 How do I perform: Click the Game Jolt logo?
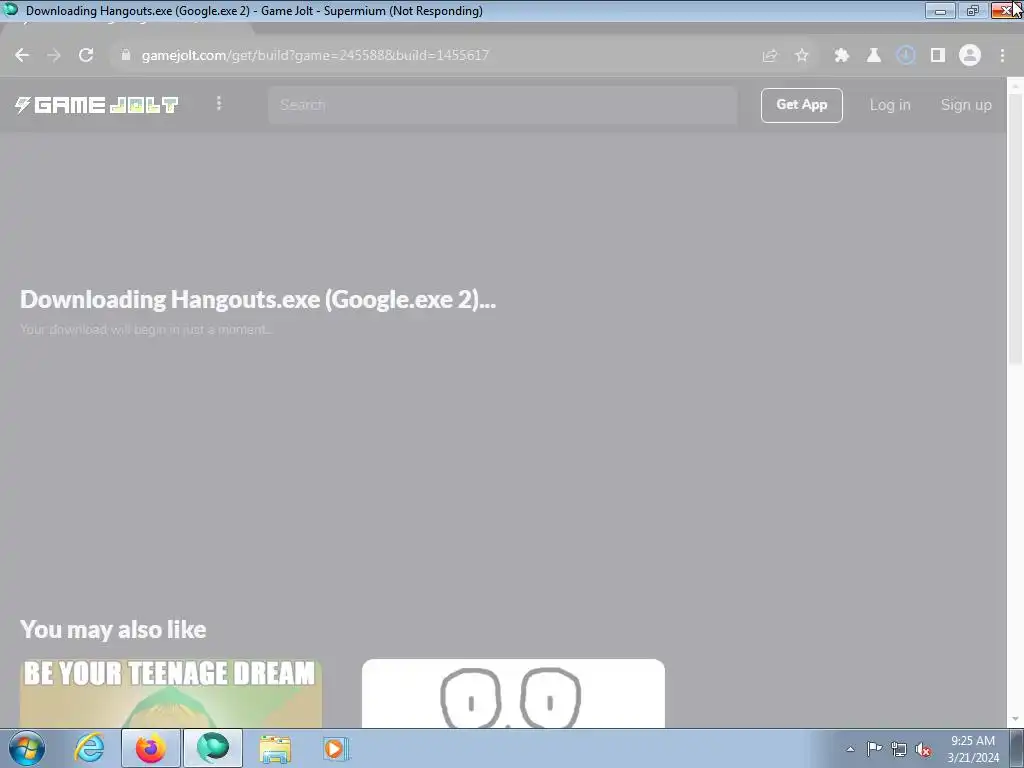tap(97, 105)
